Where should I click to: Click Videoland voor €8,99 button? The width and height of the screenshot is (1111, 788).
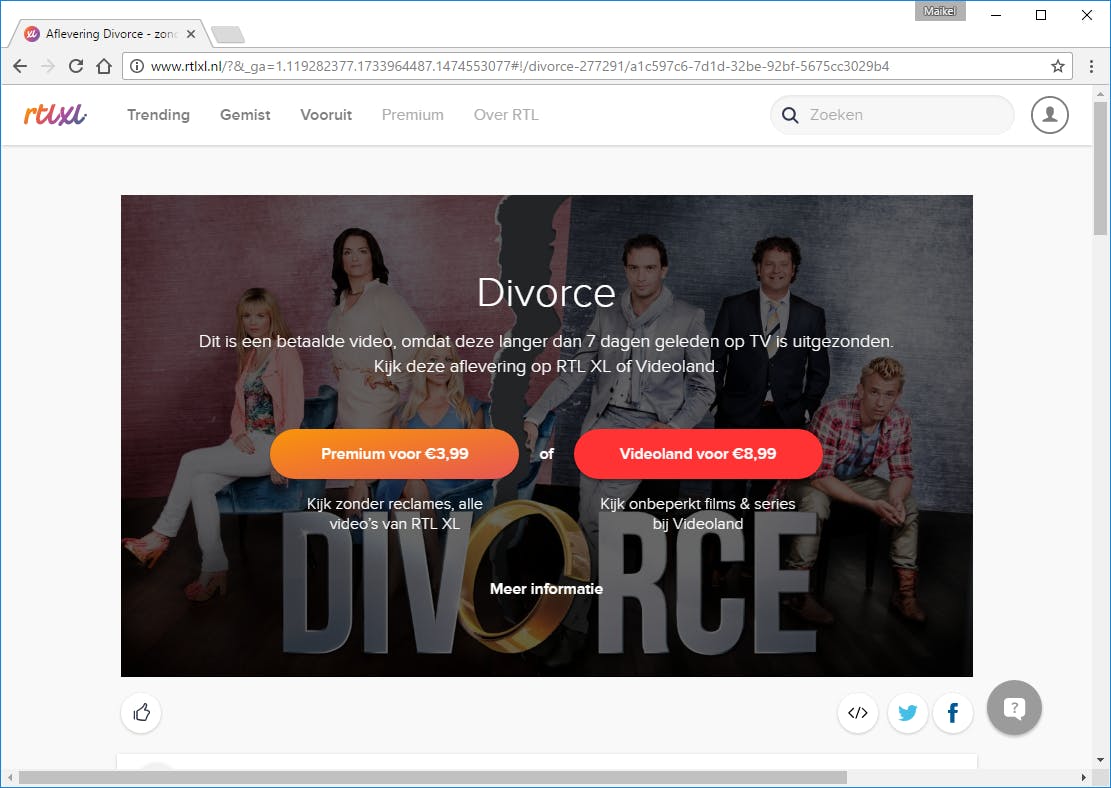[x=698, y=454]
